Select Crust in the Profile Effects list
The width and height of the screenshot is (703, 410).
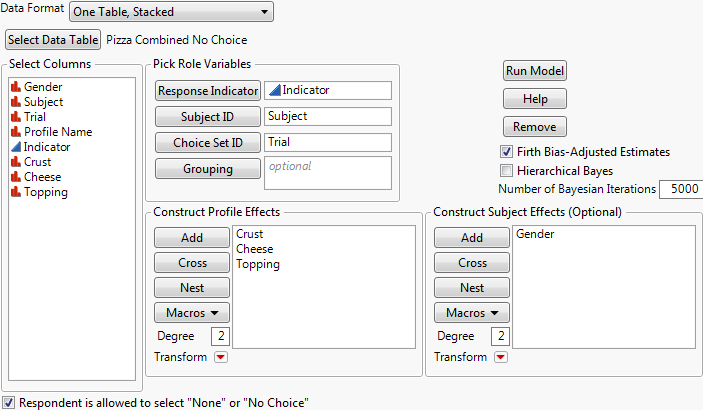pos(250,234)
